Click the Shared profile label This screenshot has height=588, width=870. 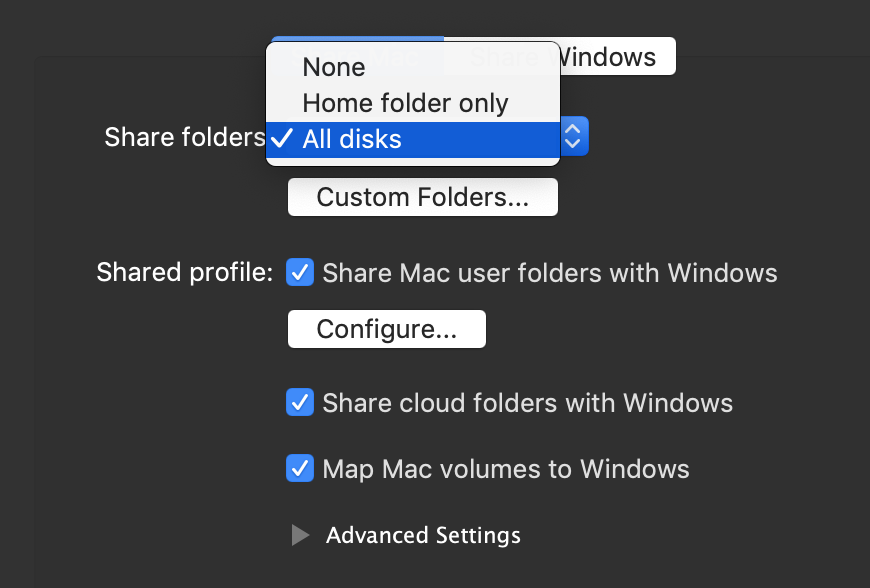click(x=185, y=272)
